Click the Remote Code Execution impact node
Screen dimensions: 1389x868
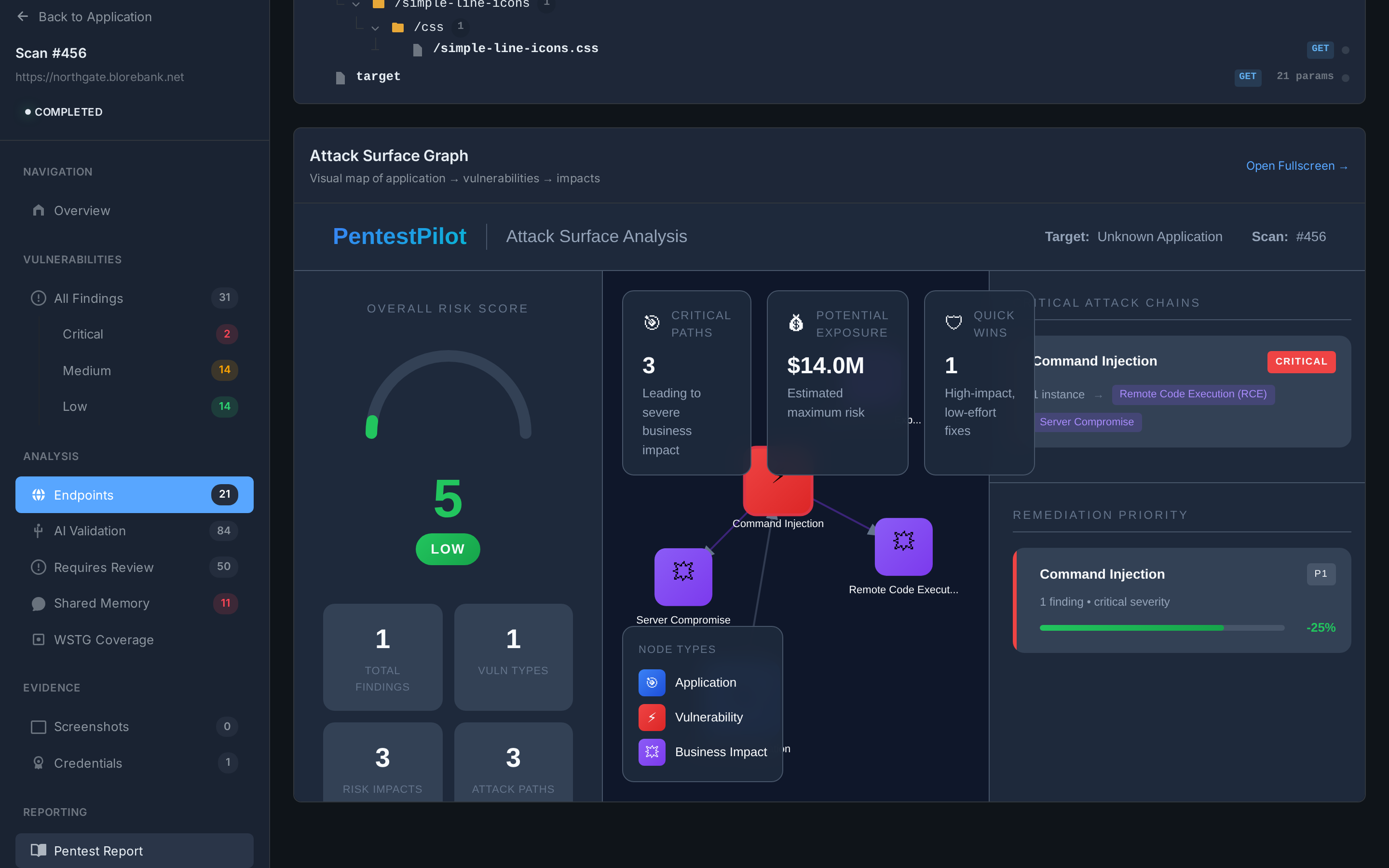(x=903, y=546)
